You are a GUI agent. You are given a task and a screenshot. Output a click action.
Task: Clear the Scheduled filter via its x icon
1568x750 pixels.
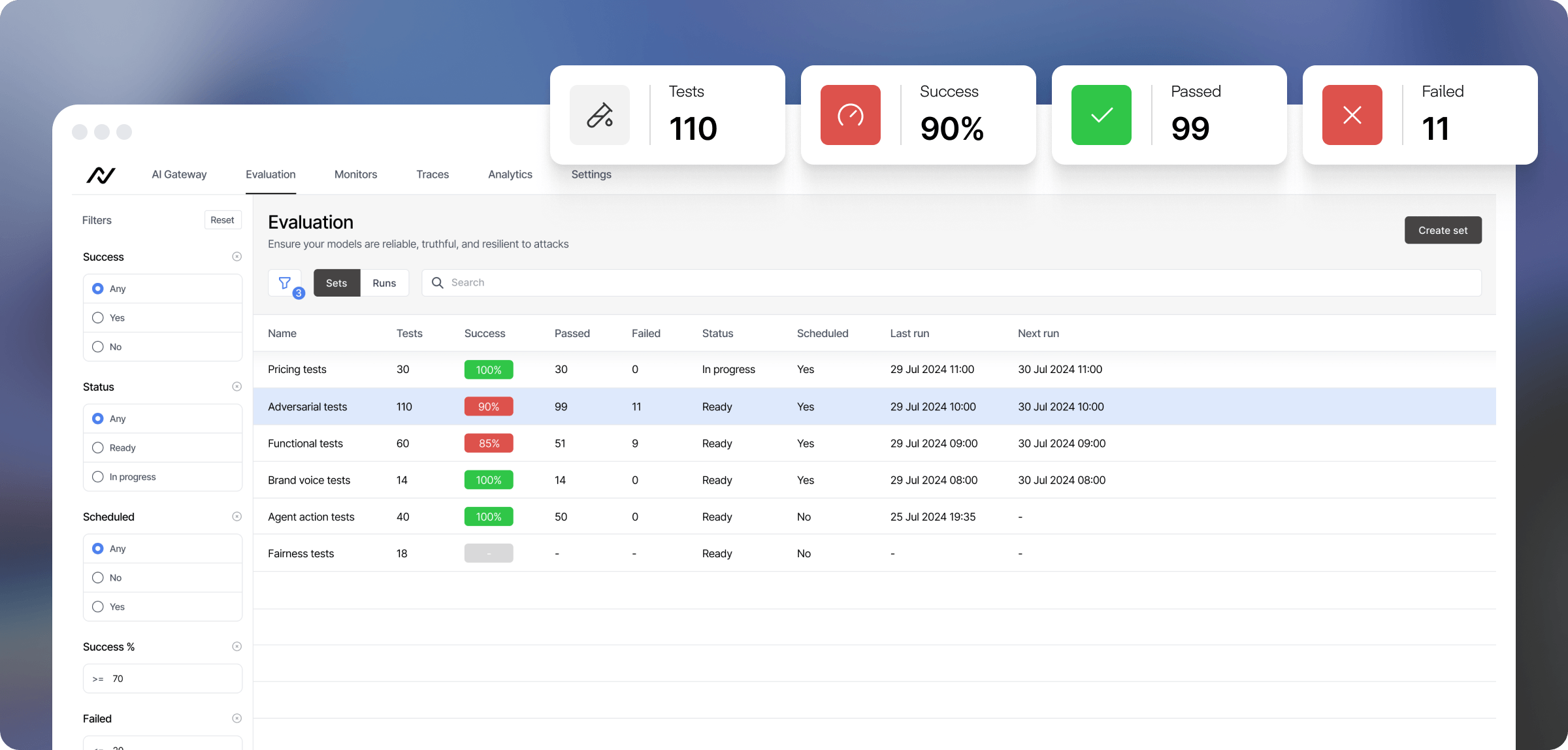coord(237,517)
